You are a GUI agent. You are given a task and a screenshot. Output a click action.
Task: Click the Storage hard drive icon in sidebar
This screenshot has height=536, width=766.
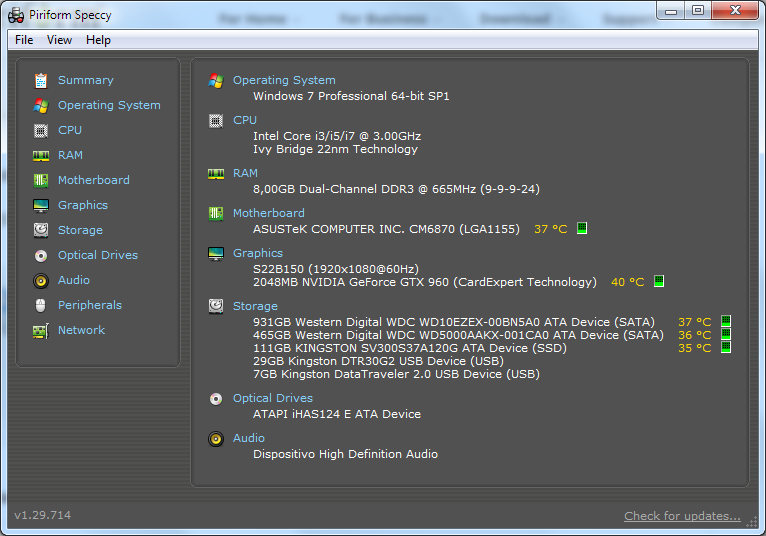(41, 230)
